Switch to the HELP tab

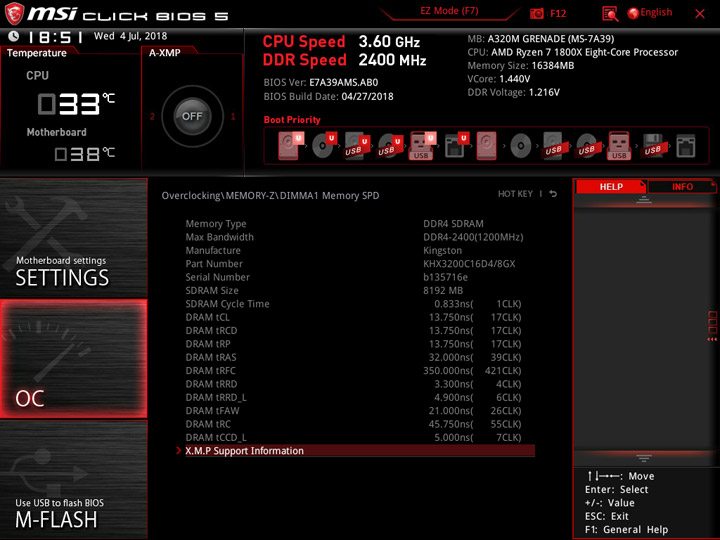(x=611, y=187)
